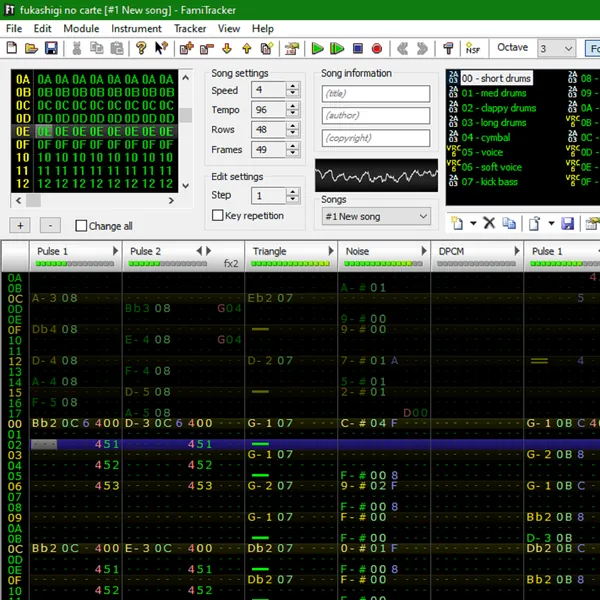The width and height of the screenshot is (600, 600).
Task: Enable the Key repetition checkbox
Action: click(x=217, y=215)
